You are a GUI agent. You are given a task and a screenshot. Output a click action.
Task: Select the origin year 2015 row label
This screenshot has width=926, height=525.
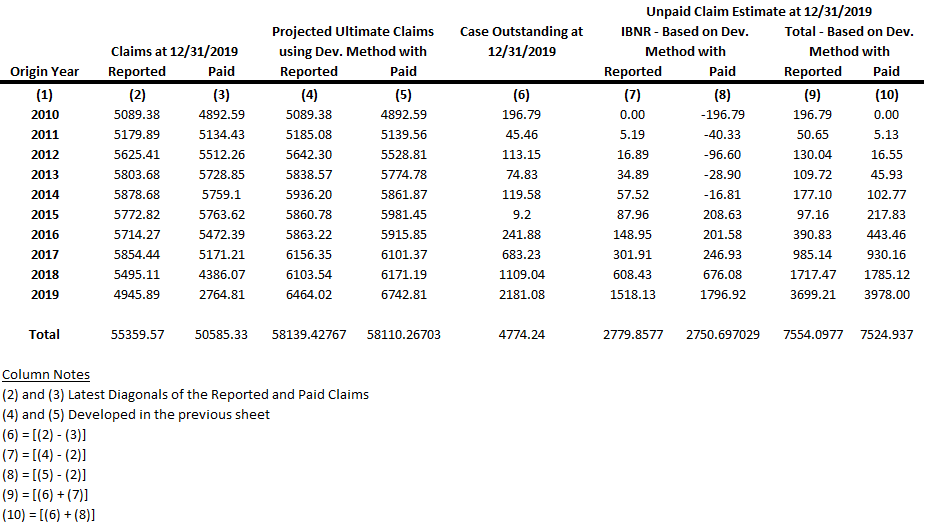(45, 214)
